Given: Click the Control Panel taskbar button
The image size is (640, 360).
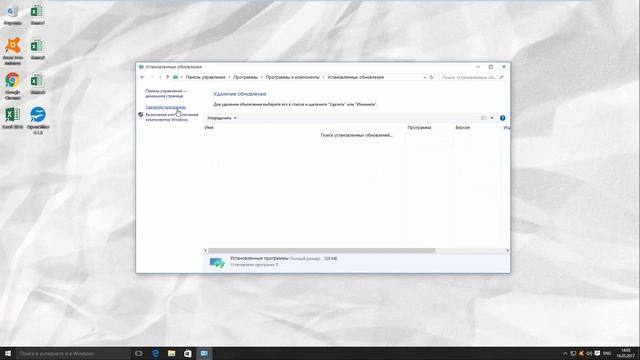Looking at the screenshot, I should [204, 353].
